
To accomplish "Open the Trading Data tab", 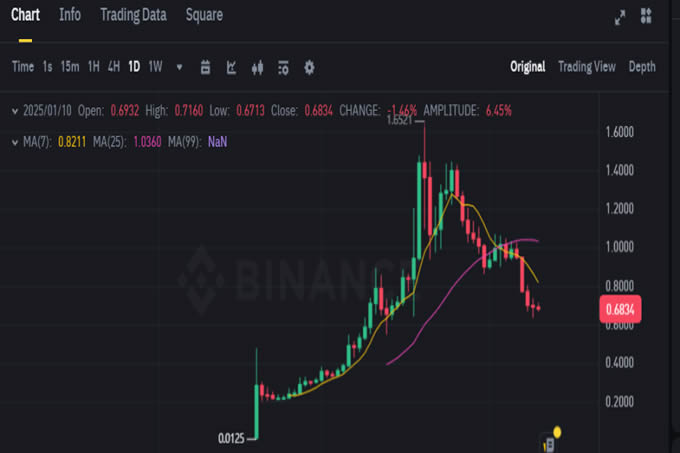I will tap(134, 15).
